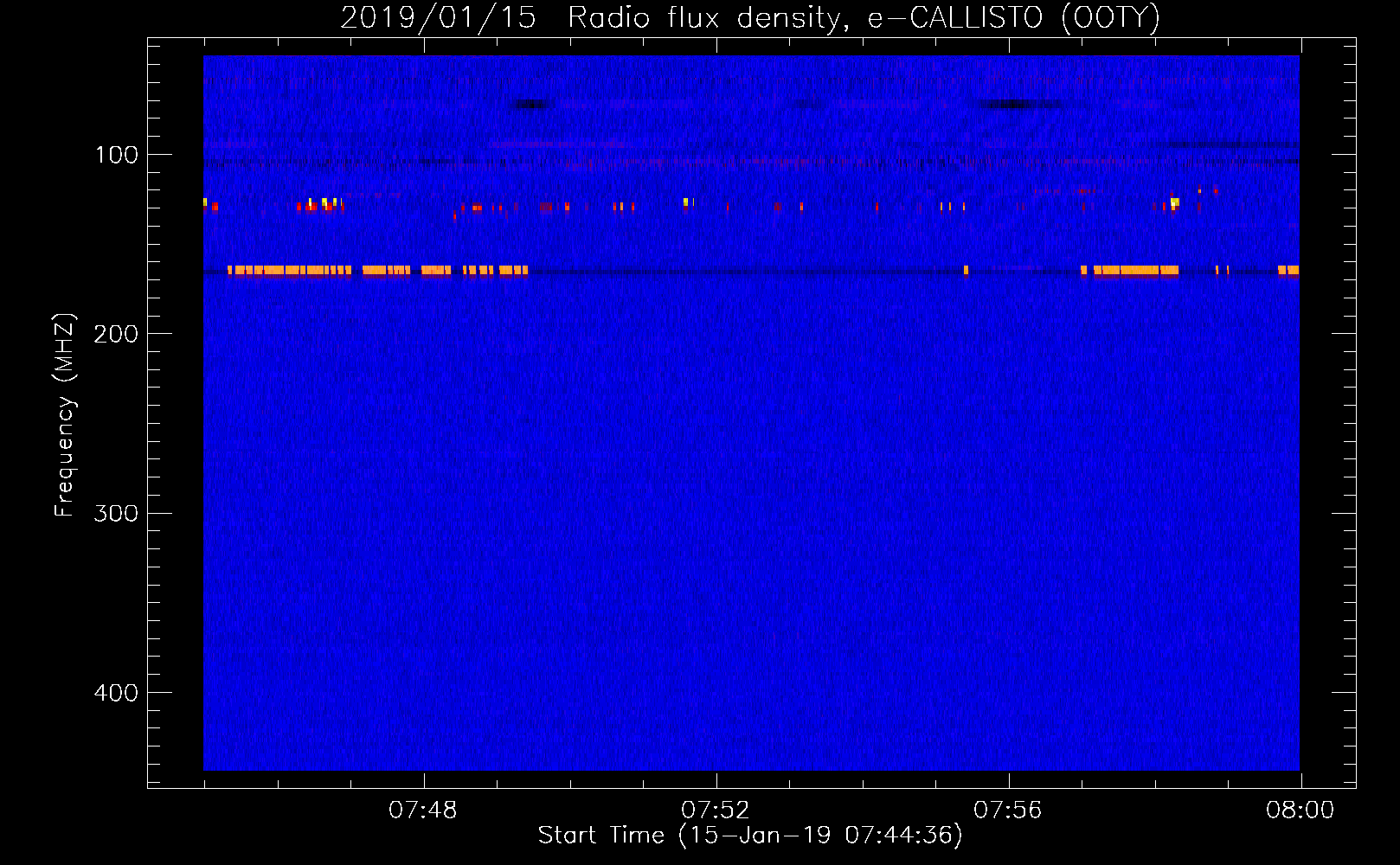The width and height of the screenshot is (1400, 865).
Task: Click the plot title '2019/01/15 Radio flux density'
Action: [x=750, y=18]
